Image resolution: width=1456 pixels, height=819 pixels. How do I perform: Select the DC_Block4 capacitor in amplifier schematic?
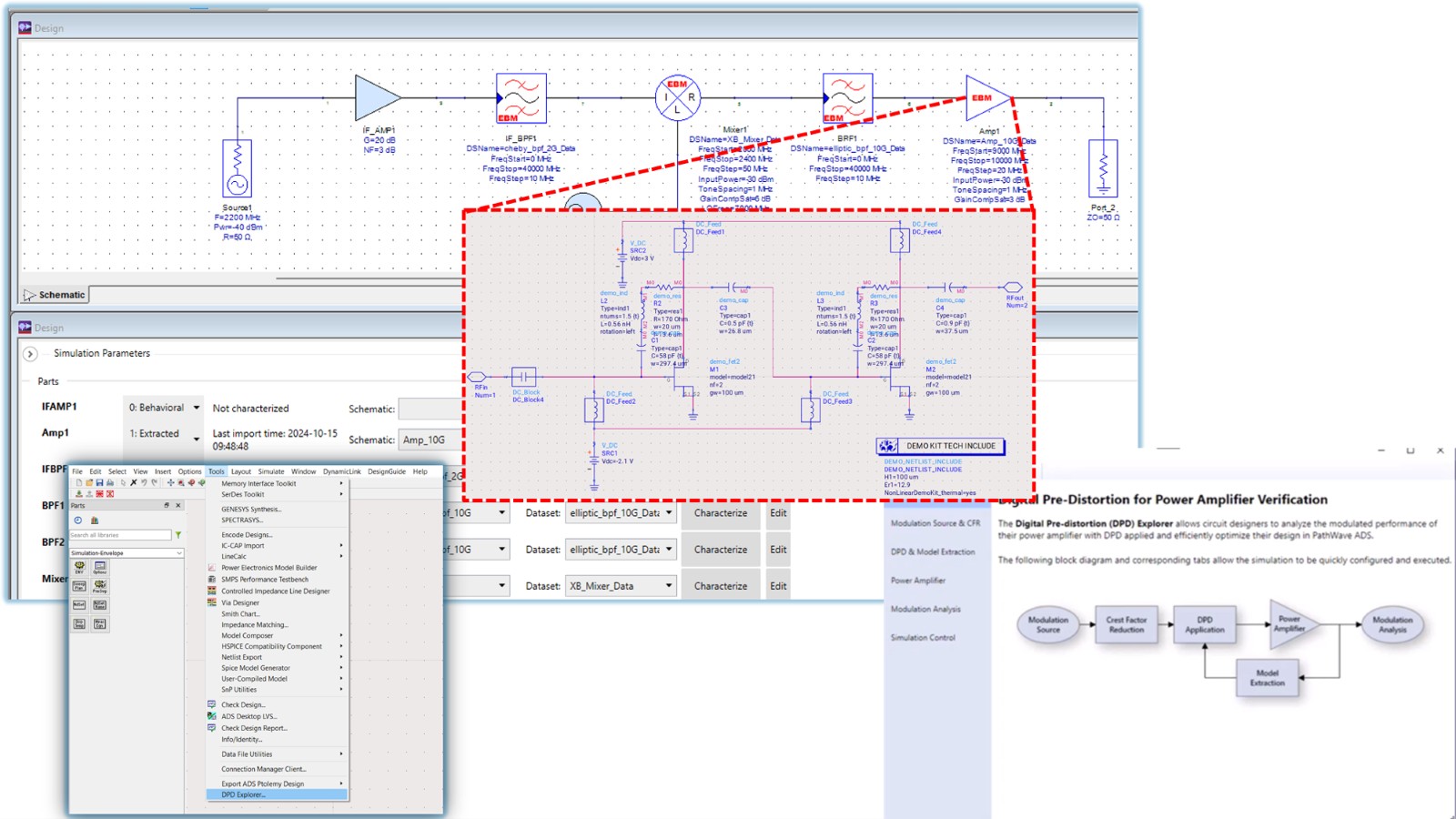click(523, 376)
